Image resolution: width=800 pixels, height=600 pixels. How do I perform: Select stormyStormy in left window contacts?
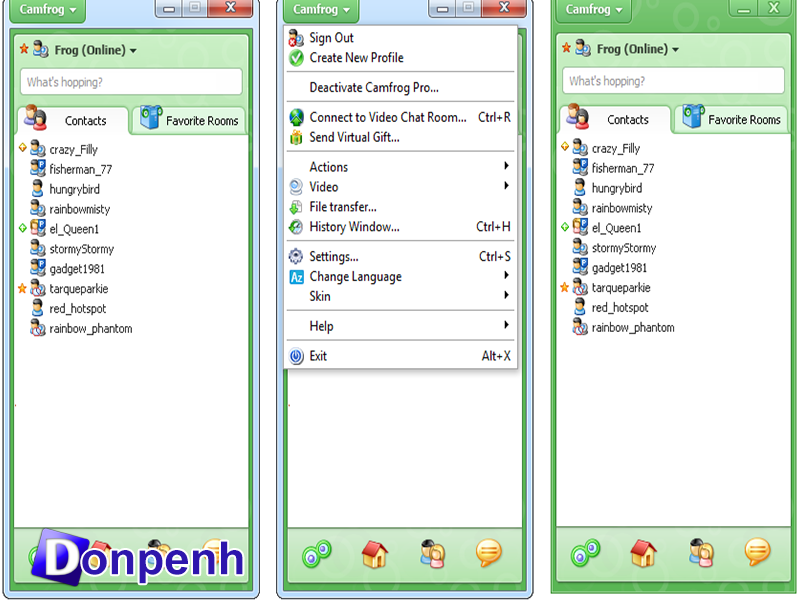click(82, 249)
